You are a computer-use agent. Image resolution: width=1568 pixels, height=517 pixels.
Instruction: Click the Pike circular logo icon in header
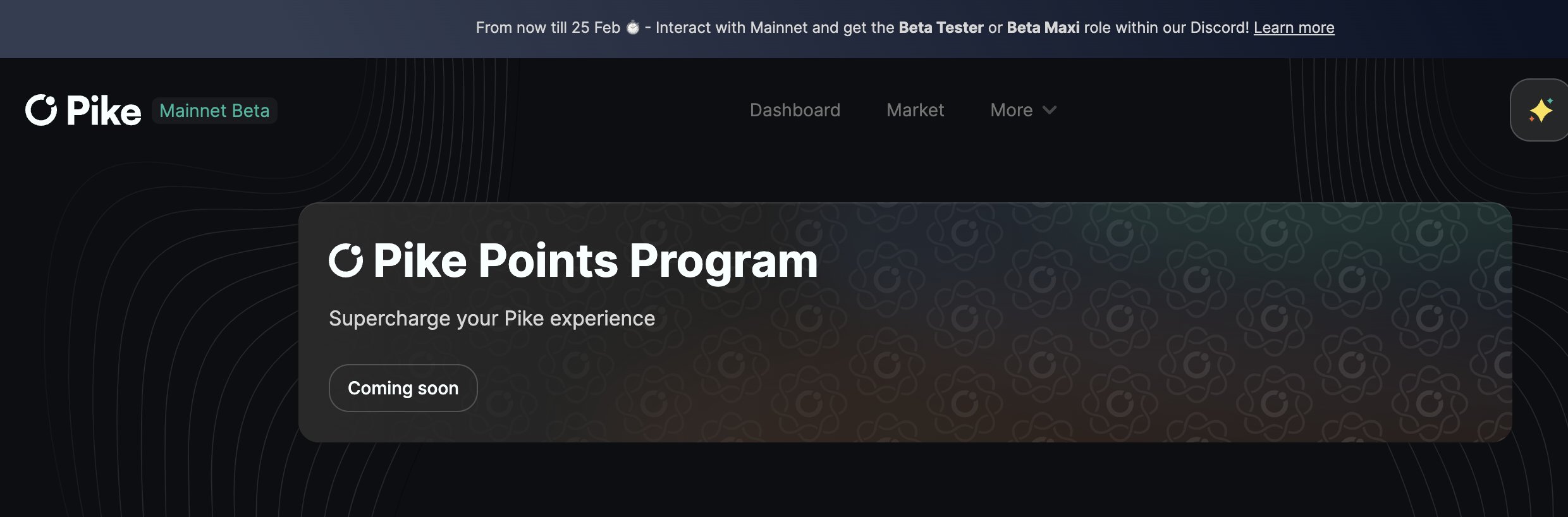tap(41, 111)
